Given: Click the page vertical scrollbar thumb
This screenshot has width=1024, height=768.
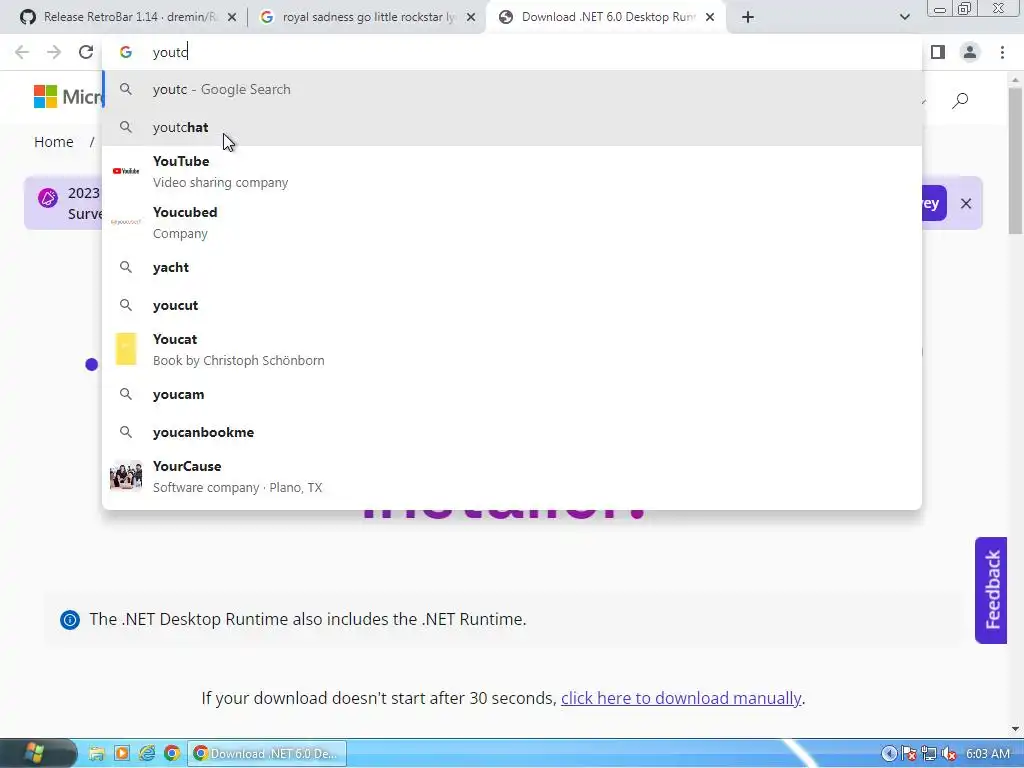Looking at the screenshot, I should (1014, 160).
